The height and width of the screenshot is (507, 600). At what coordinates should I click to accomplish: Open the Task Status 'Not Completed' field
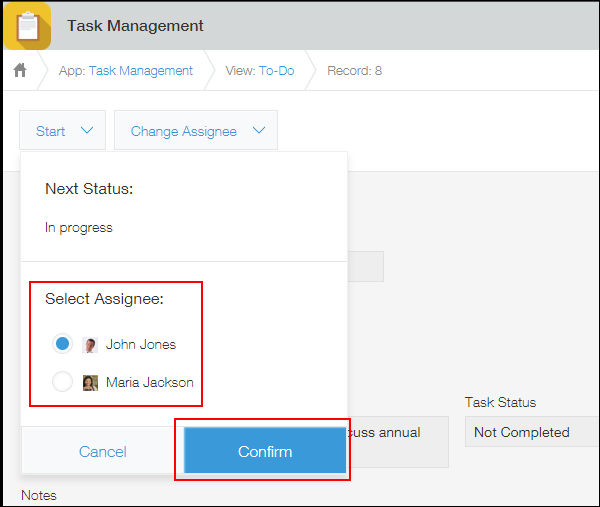click(532, 433)
